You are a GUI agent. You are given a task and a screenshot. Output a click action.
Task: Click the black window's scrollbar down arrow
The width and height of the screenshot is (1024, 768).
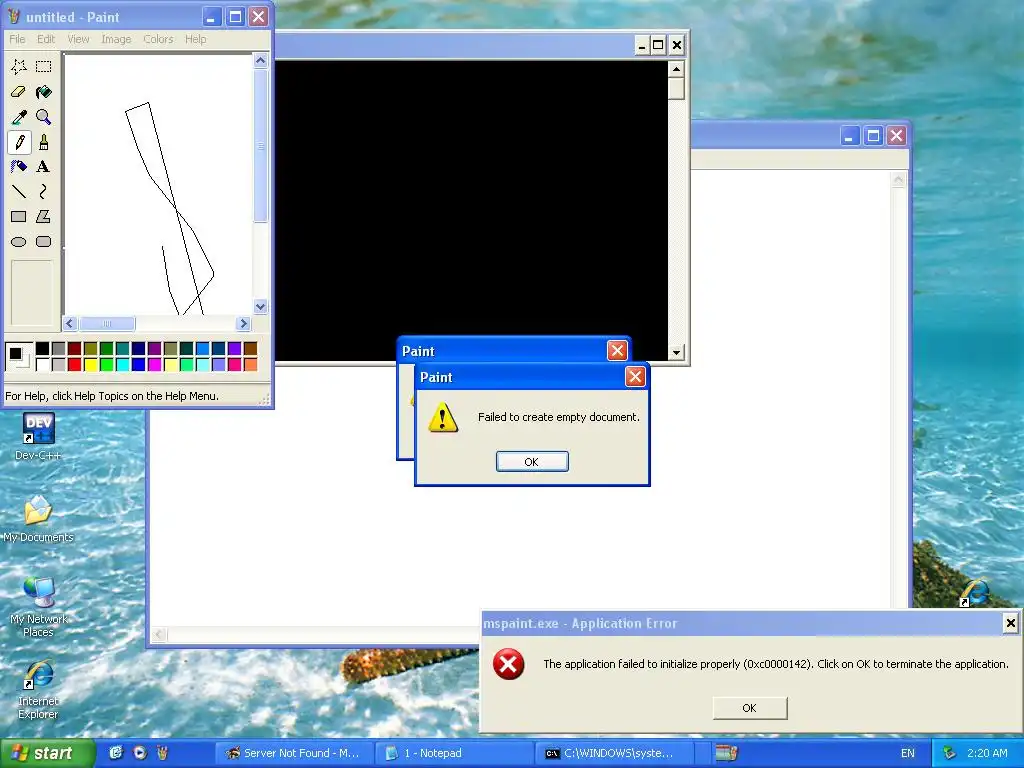(676, 352)
